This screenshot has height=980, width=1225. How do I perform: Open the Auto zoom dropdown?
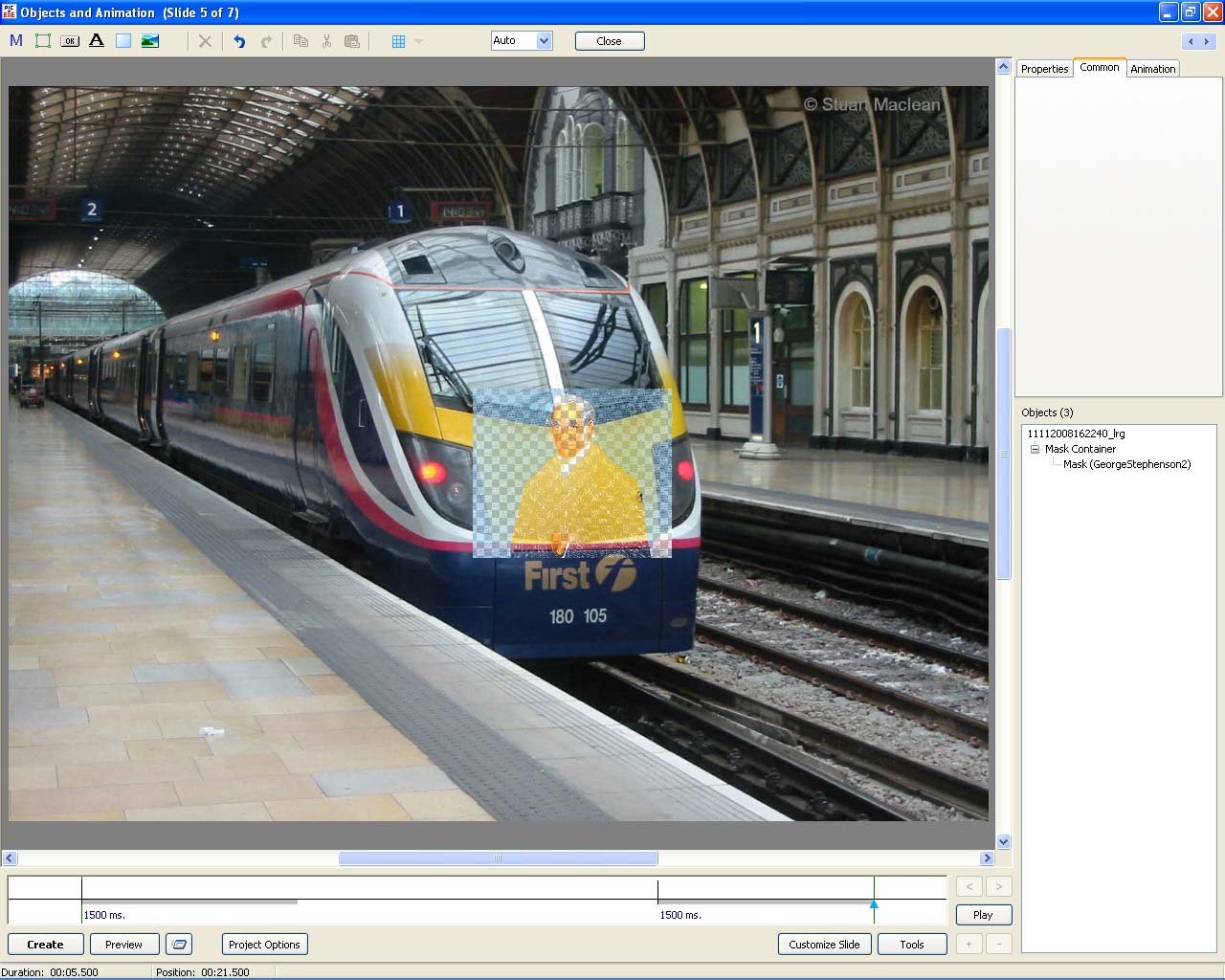[544, 41]
